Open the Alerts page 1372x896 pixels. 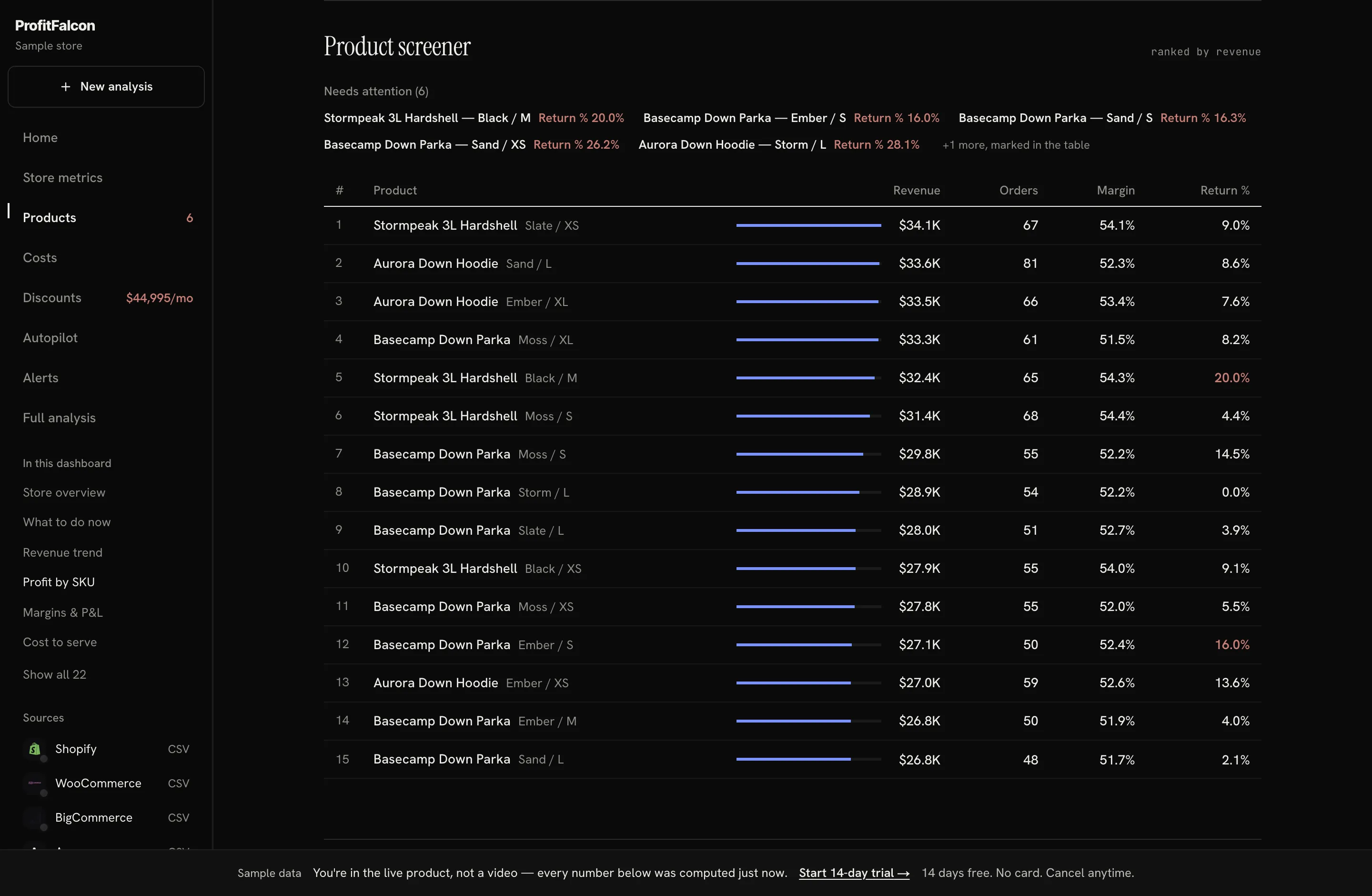click(x=41, y=377)
